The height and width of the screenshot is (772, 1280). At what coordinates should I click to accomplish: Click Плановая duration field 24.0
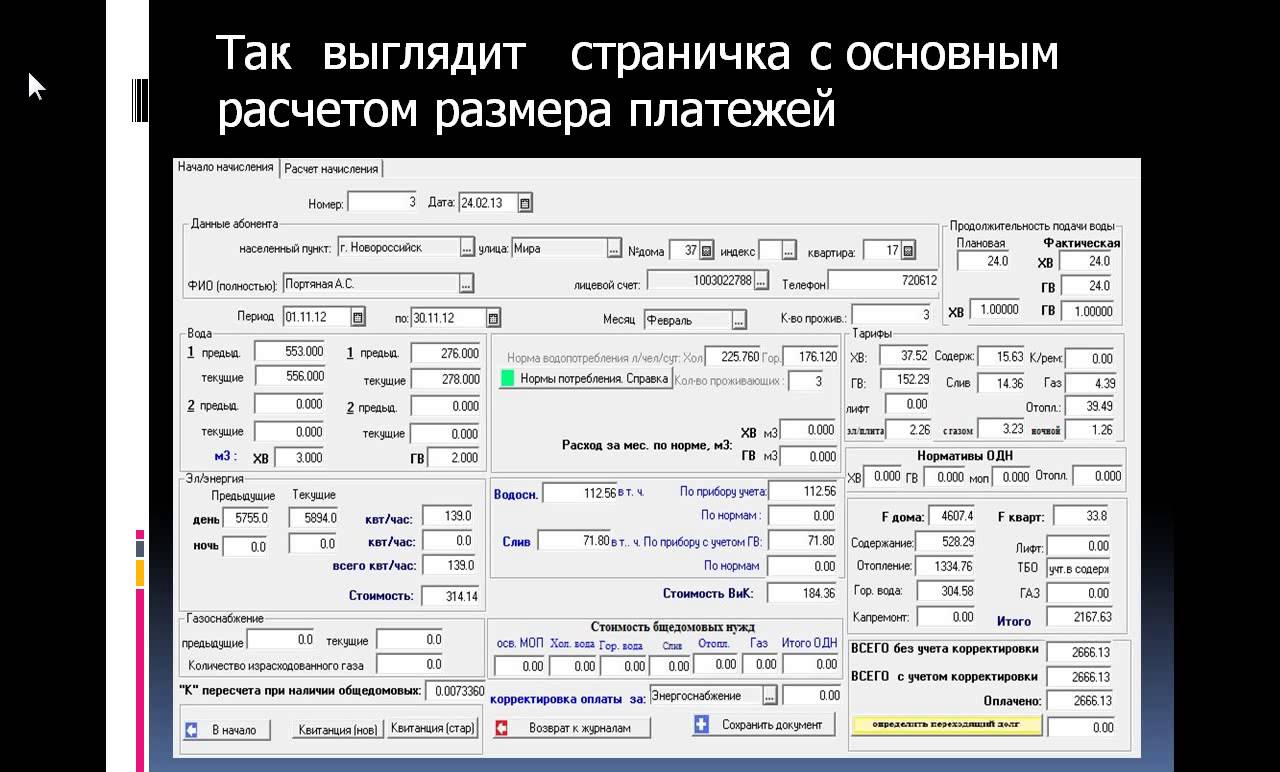(x=984, y=261)
